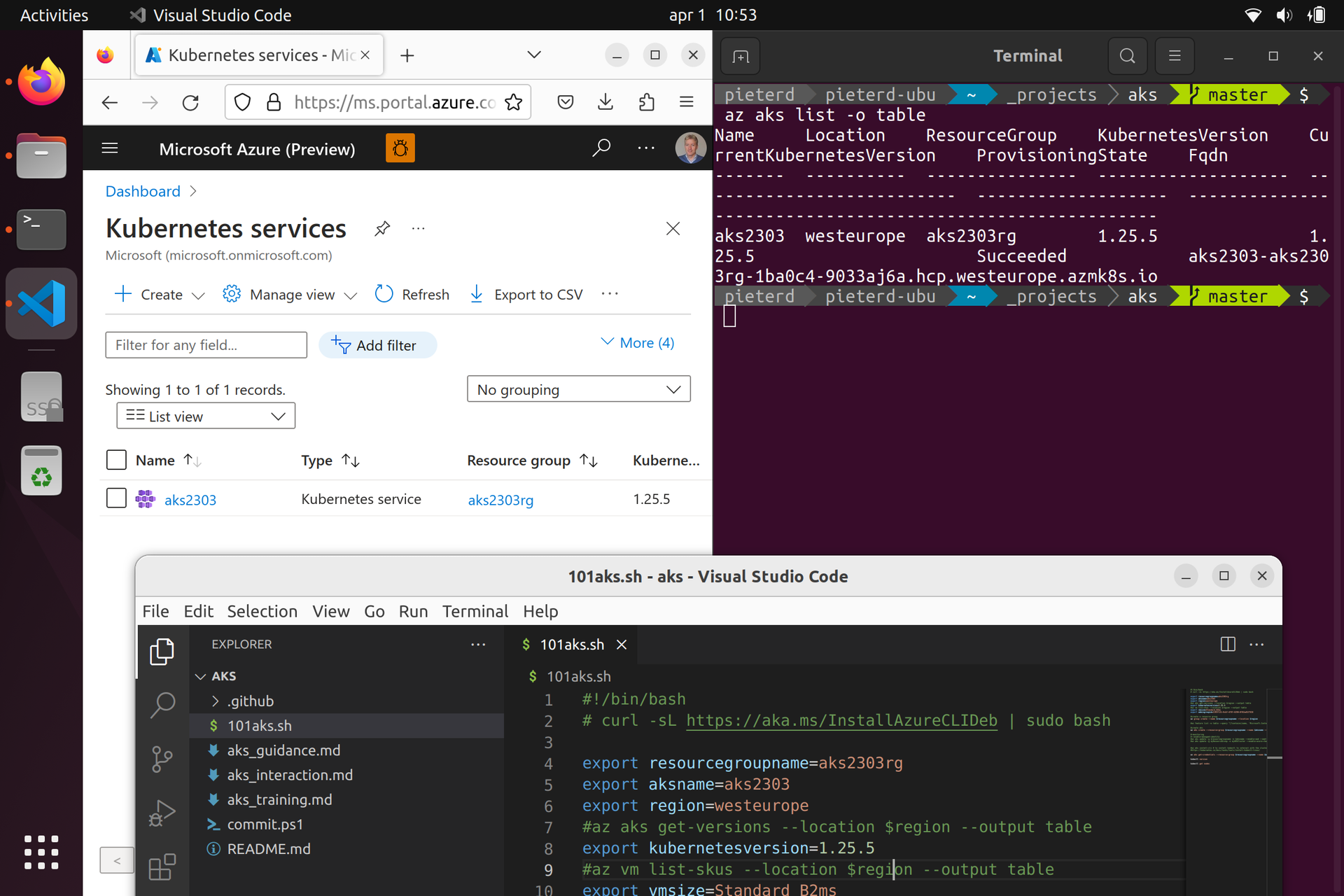
Task: Open Firefox downloads icon
Action: 605,103
